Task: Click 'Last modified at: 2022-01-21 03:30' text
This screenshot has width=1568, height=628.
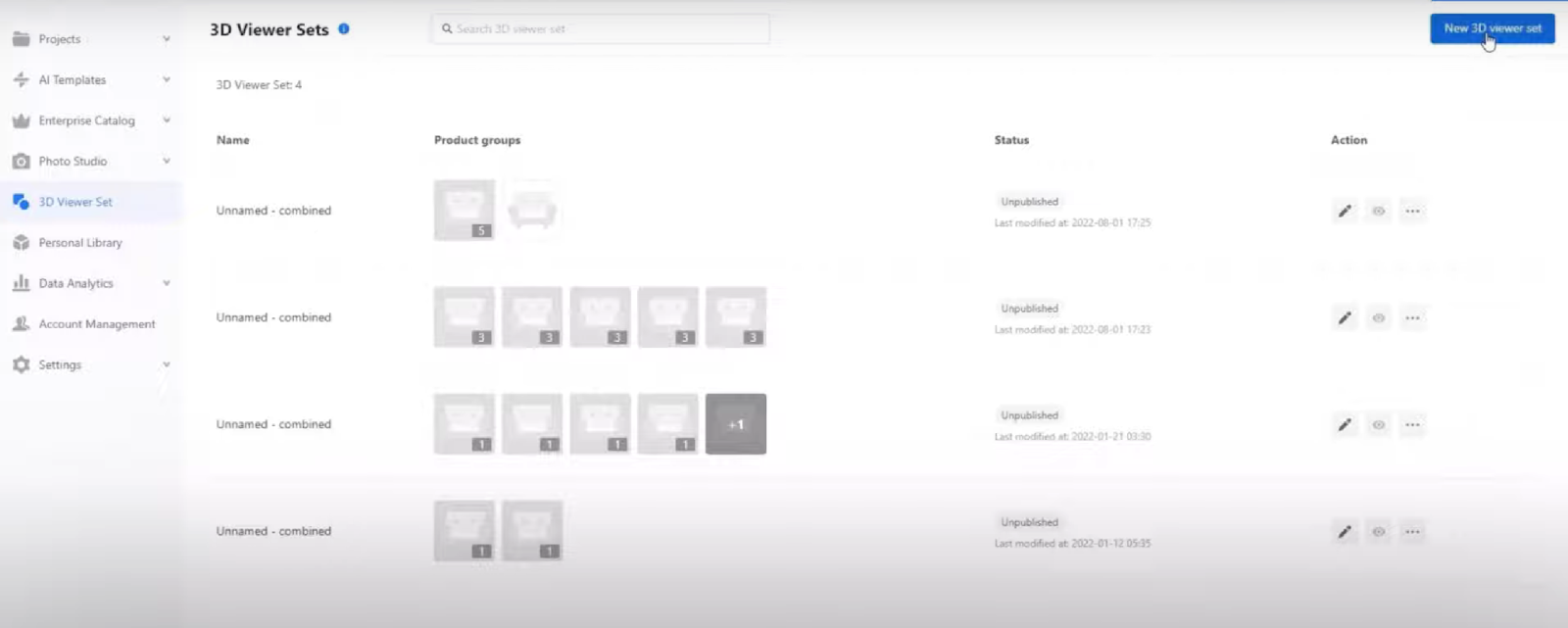Action: [x=1072, y=437]
